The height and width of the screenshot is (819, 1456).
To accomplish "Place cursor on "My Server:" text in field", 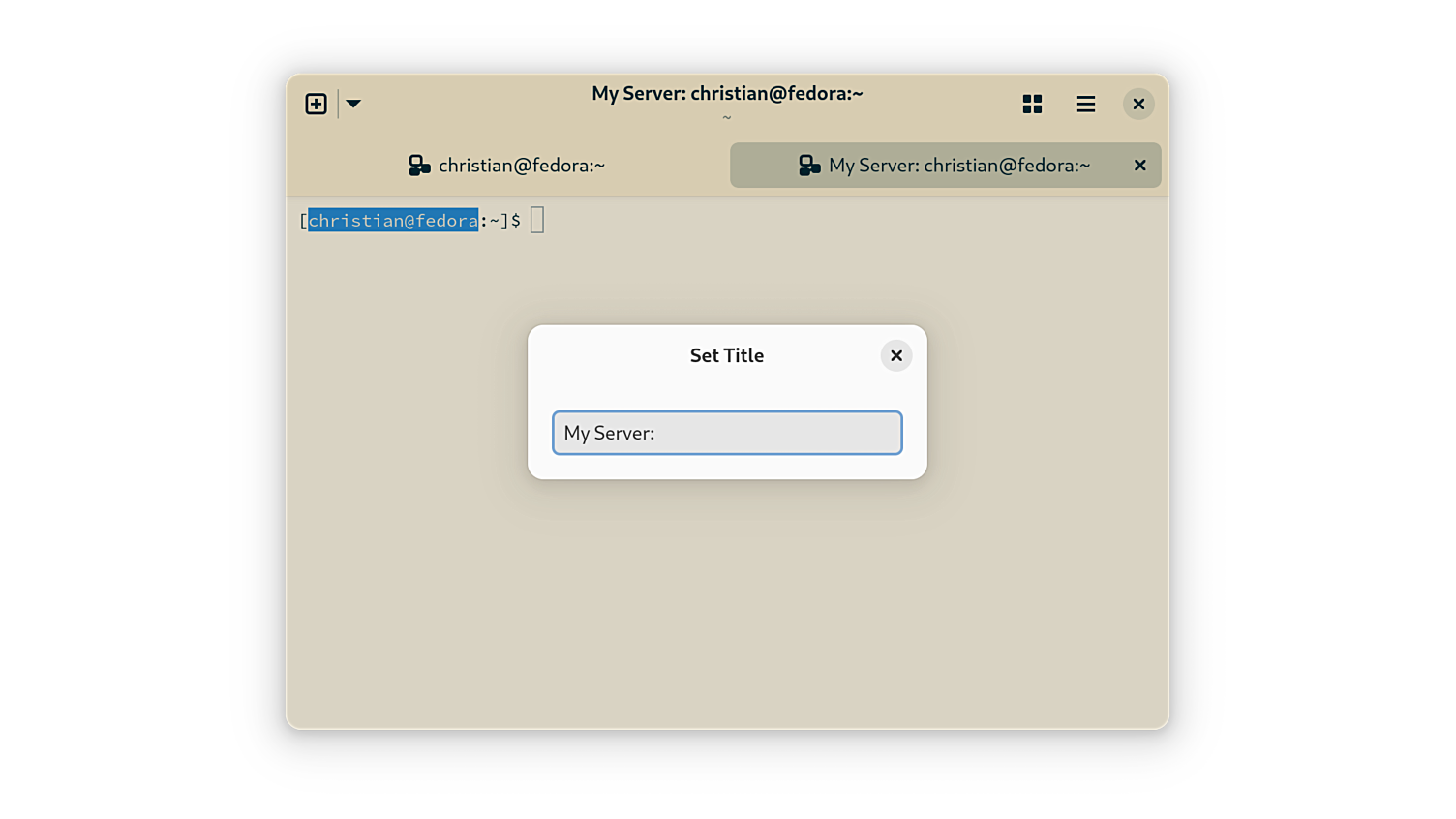I will coord(609,433).
